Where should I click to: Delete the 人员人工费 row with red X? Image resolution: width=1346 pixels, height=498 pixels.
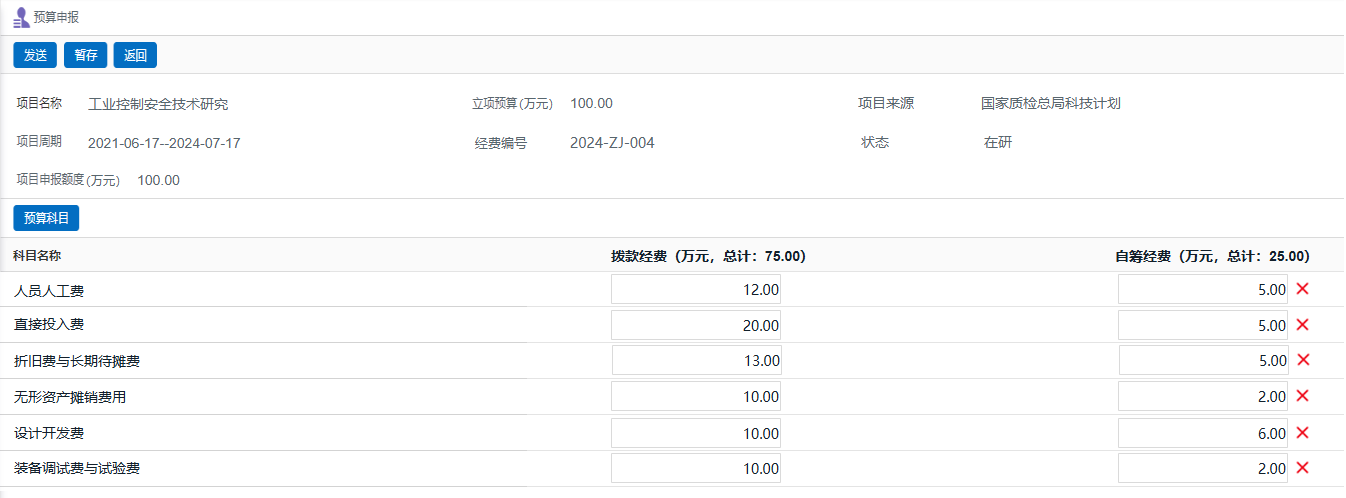tap(1302, 289)
